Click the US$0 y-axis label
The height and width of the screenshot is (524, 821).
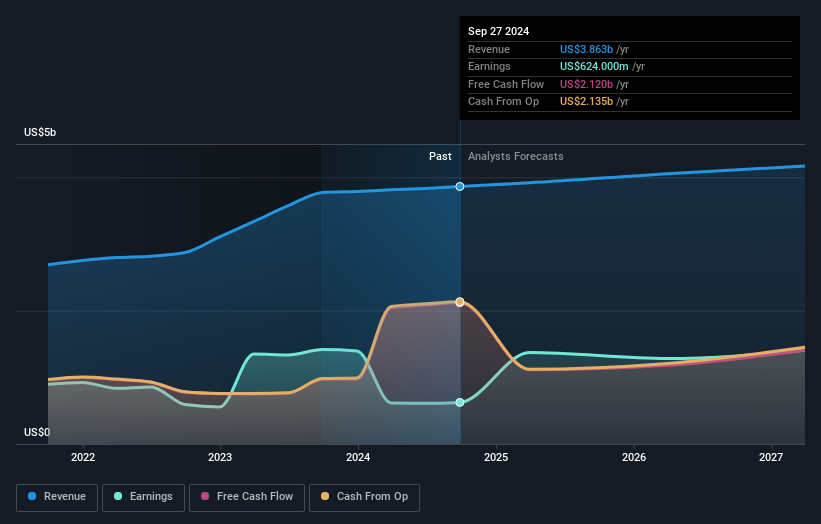(x=37, y=432)
